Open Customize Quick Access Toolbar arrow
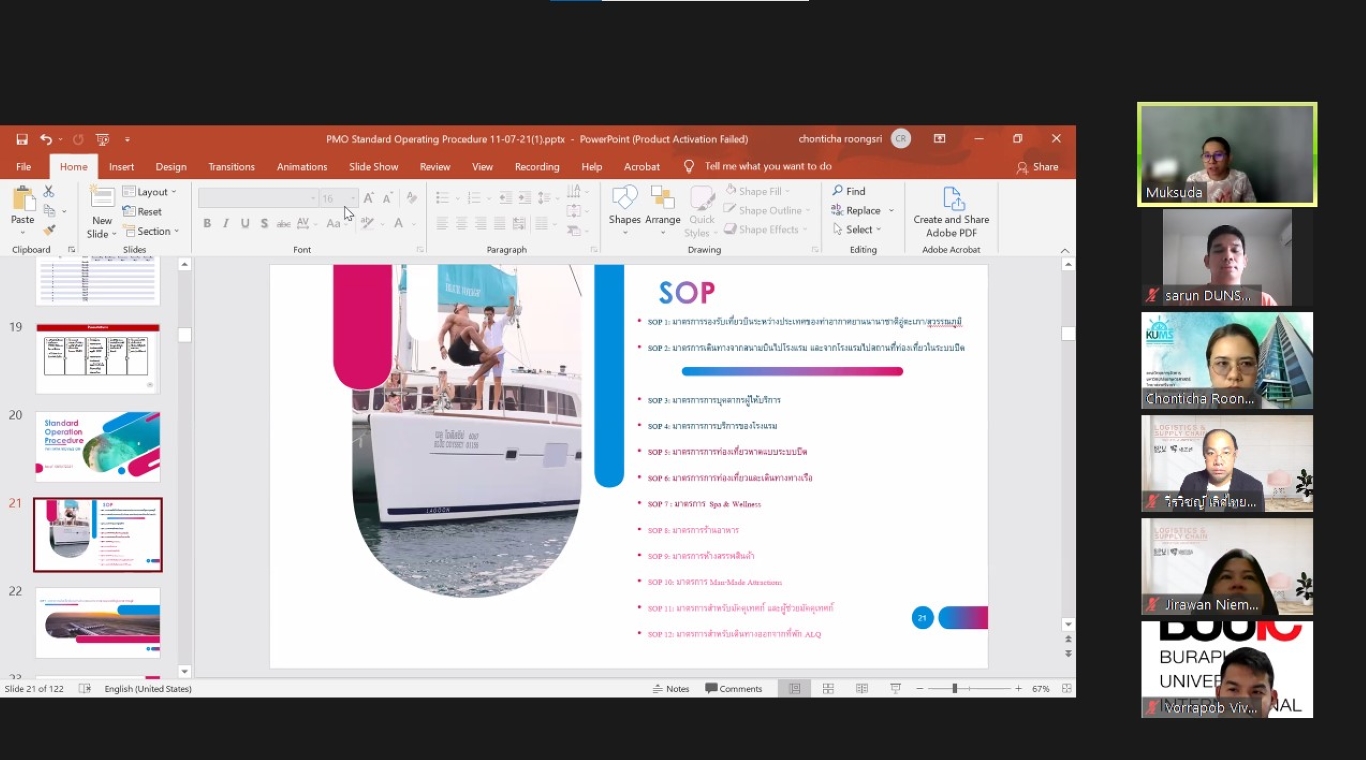This screenshot has width=1366, height=760. [x=127, y=139]
